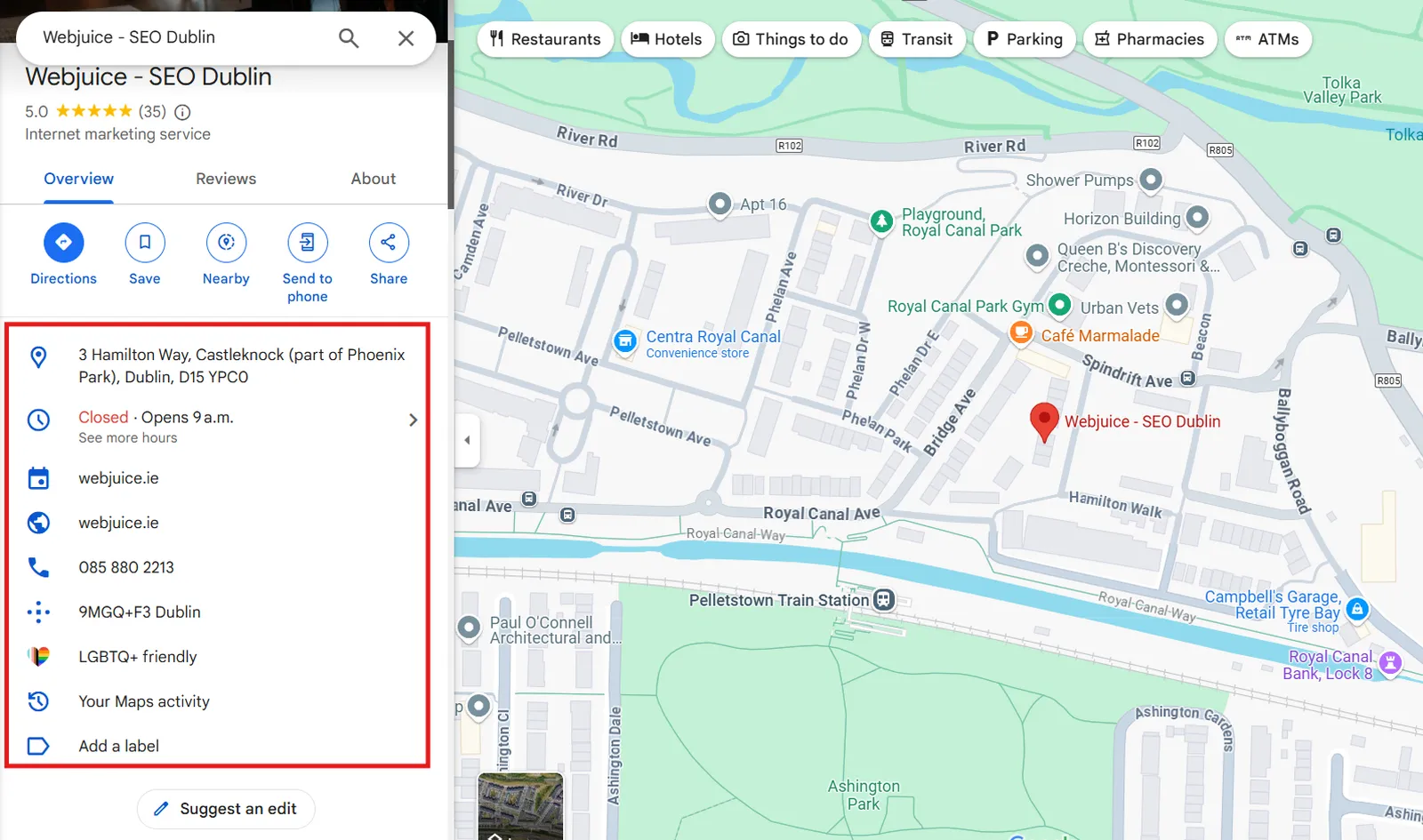This screenshot has width=1423, height=840.
Task: Select the Parking chip
Action: tap(1025, 39)
